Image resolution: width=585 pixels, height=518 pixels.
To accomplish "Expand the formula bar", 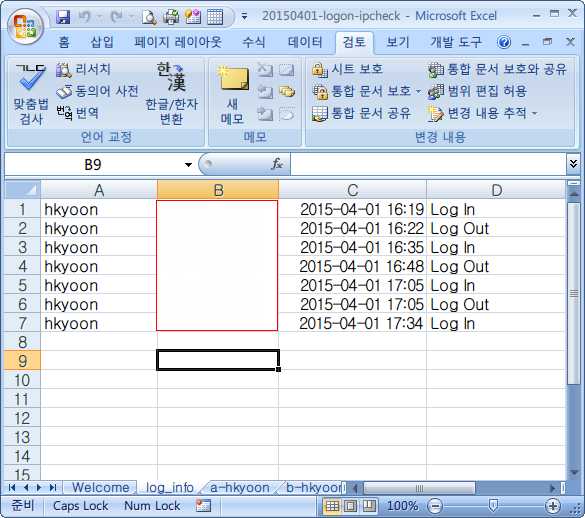I will click(573, 163).
